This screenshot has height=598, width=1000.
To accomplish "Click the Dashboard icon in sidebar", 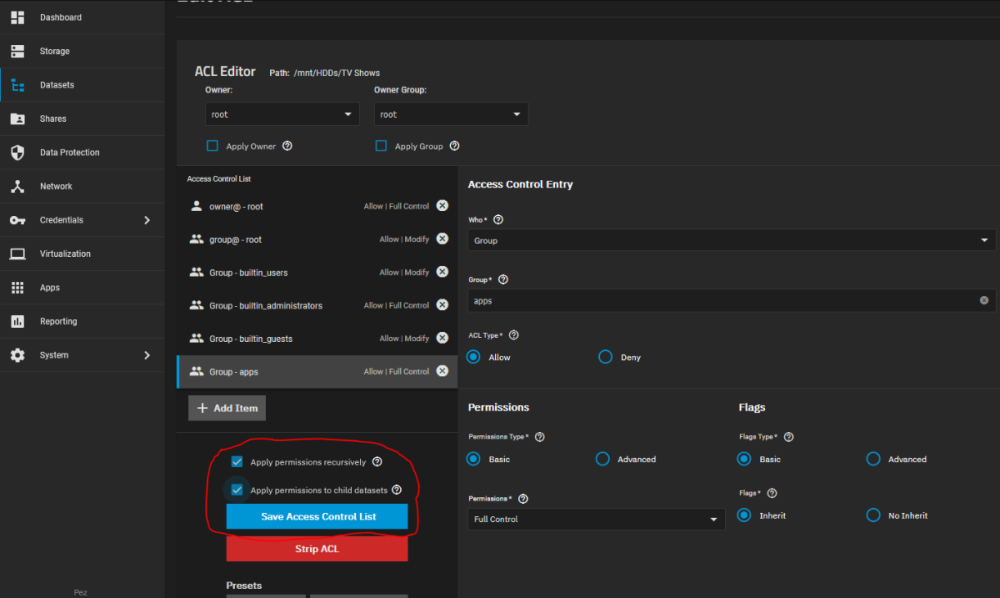I will point(17,18).
